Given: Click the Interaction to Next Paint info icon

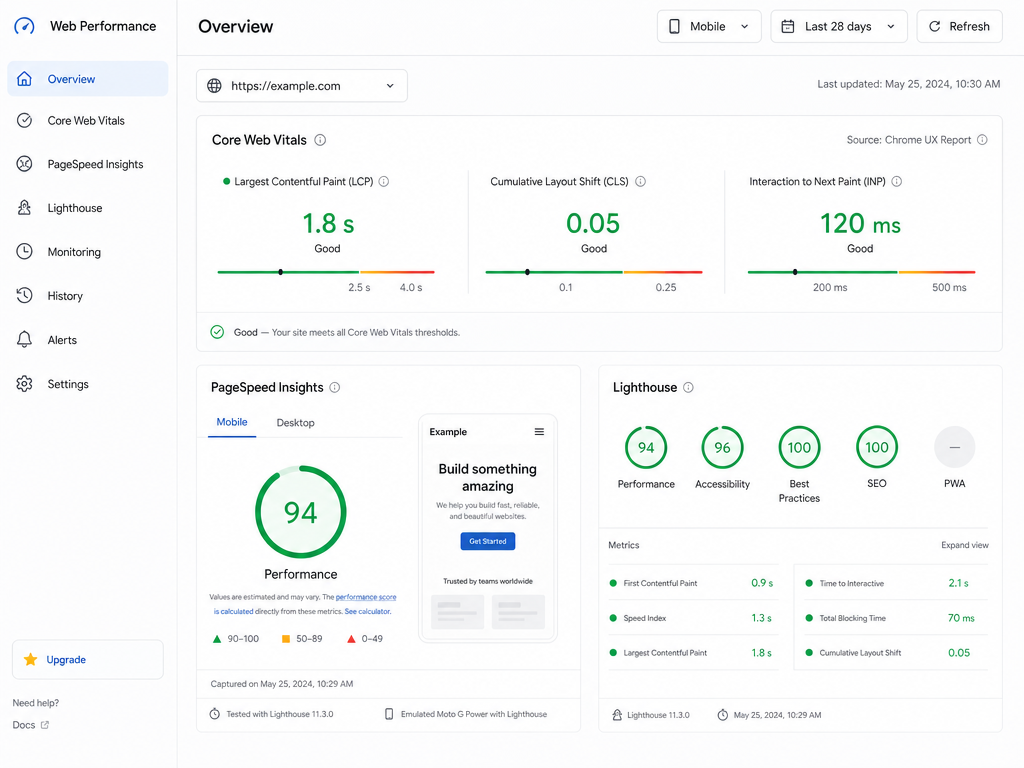Looking at the screenshot, I should (x=897, y=182).
